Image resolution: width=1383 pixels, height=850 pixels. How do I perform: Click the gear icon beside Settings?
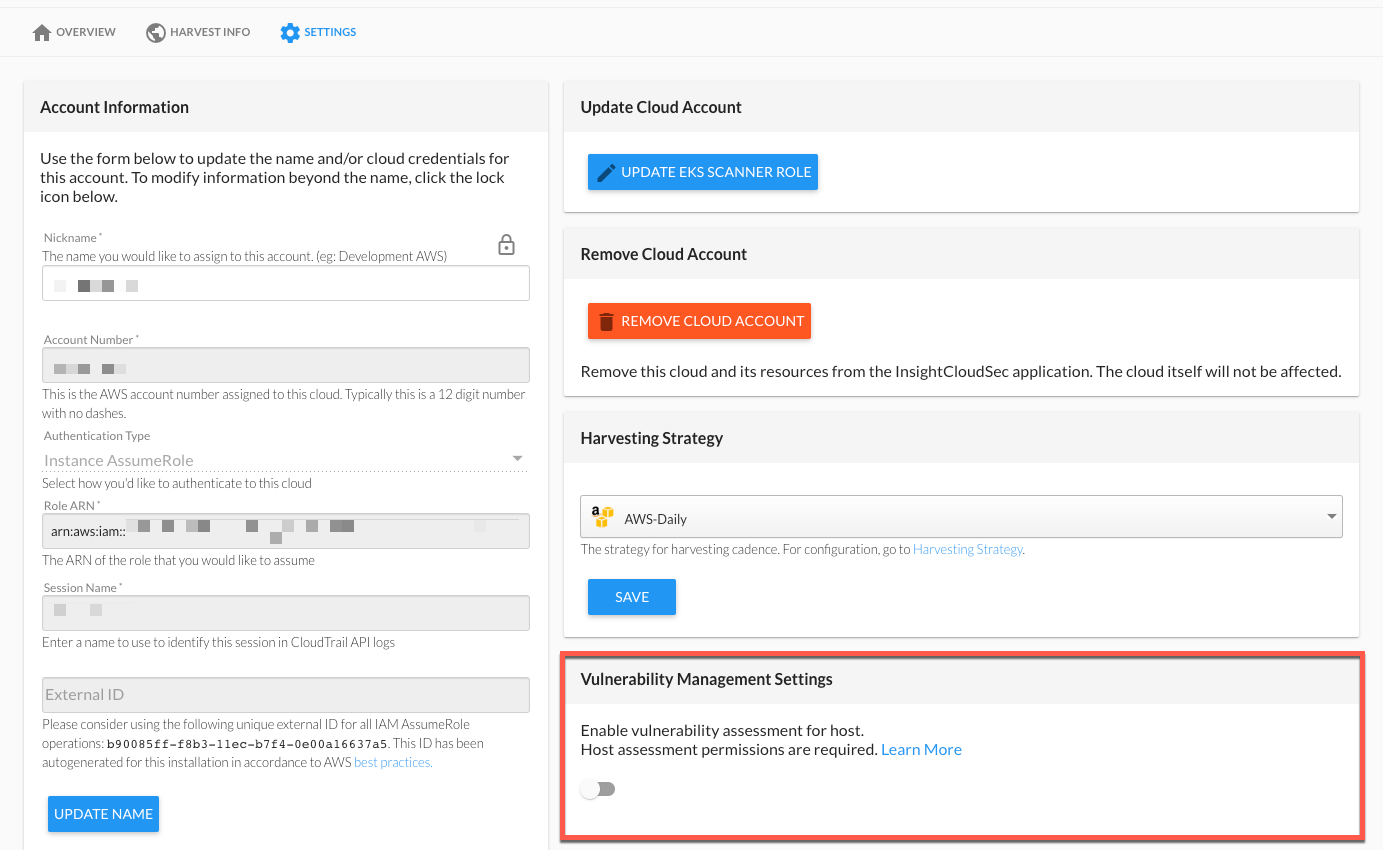(290, 33)
